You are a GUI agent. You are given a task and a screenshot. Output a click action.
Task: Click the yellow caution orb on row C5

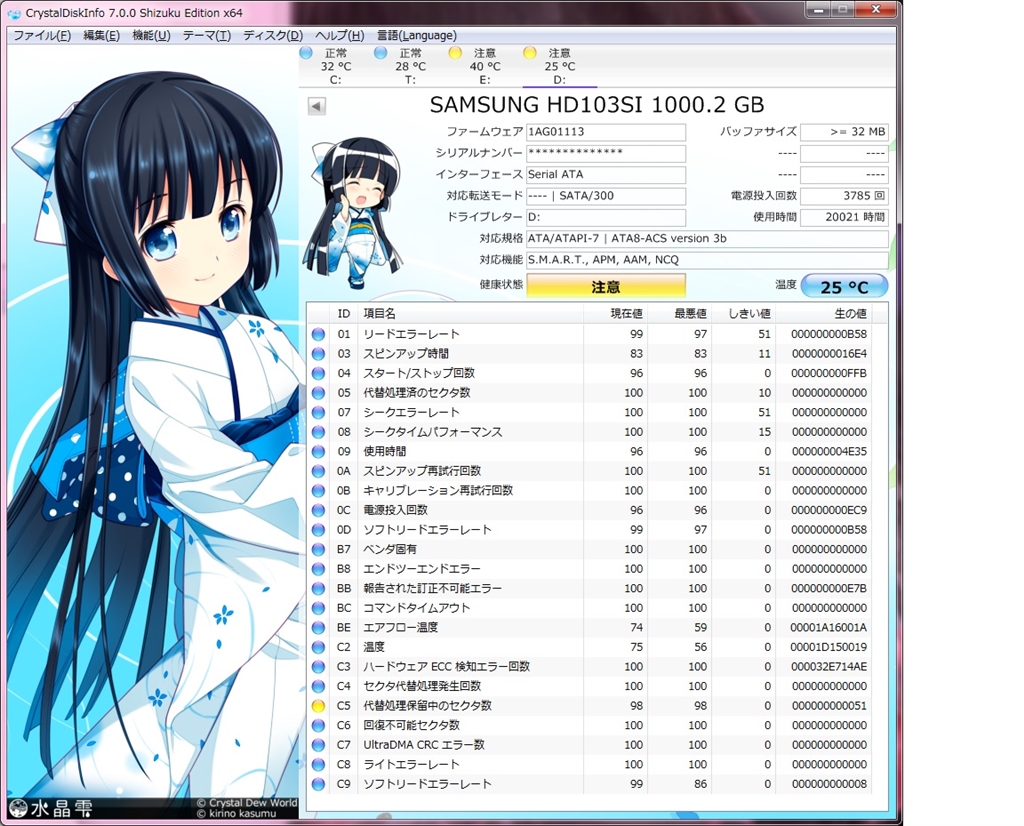click(x=318, y=706)
